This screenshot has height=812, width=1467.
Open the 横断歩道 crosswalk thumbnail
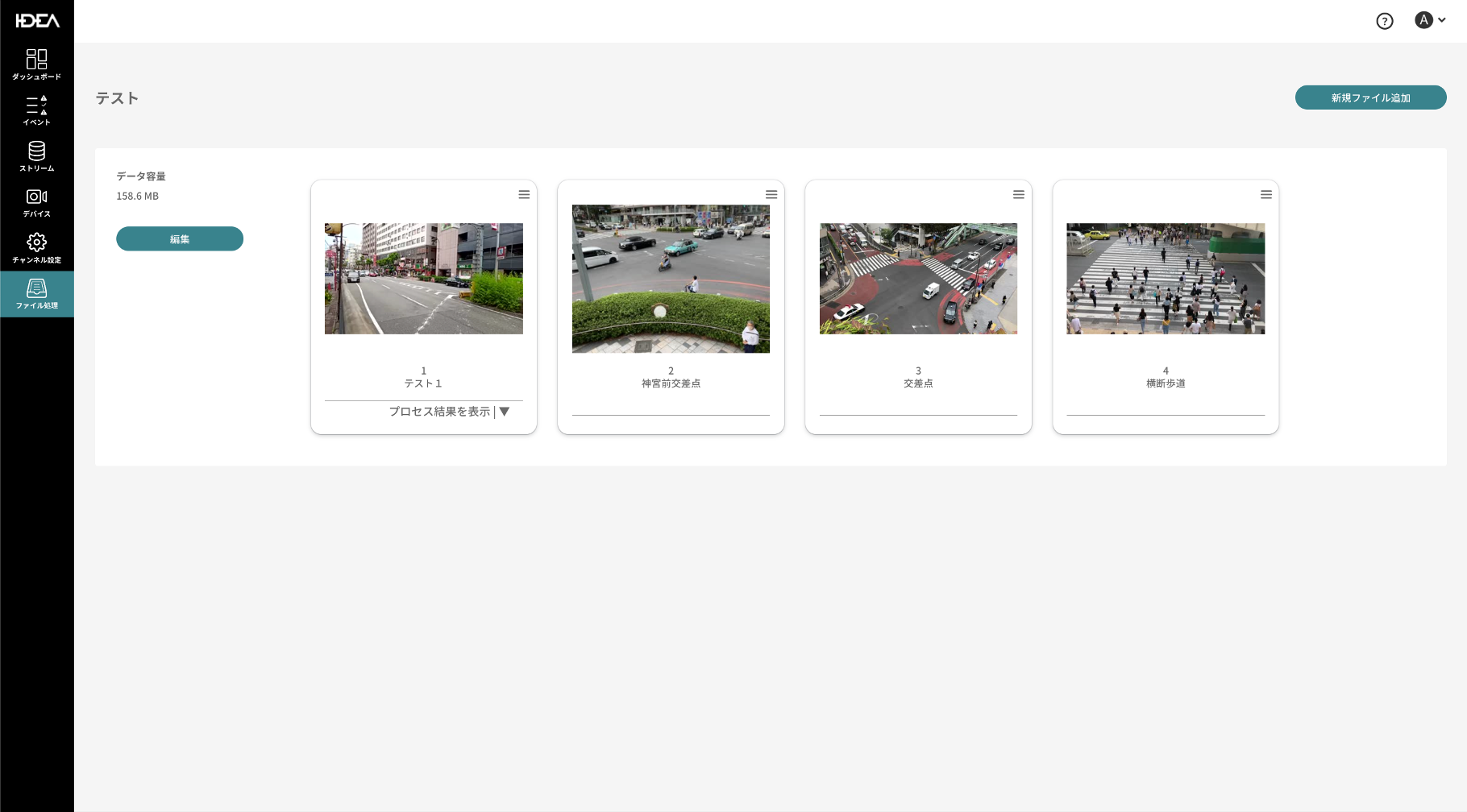pos(1166,279)
